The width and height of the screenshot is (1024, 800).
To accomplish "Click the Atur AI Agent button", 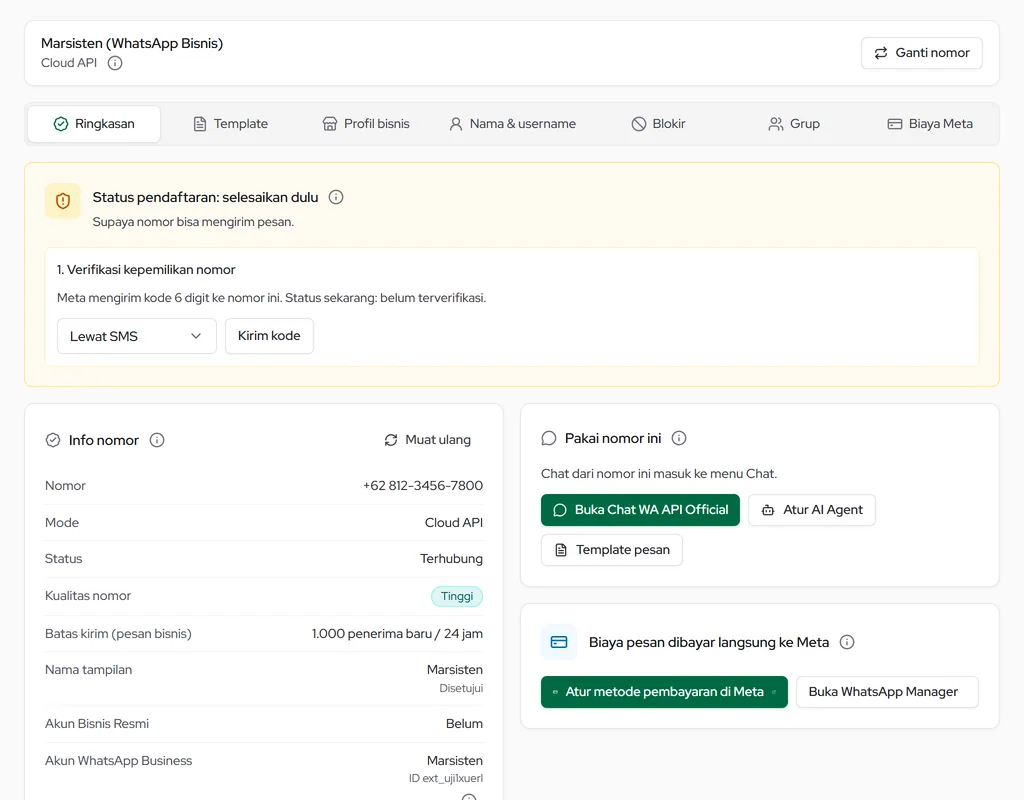I will point(812,510).
